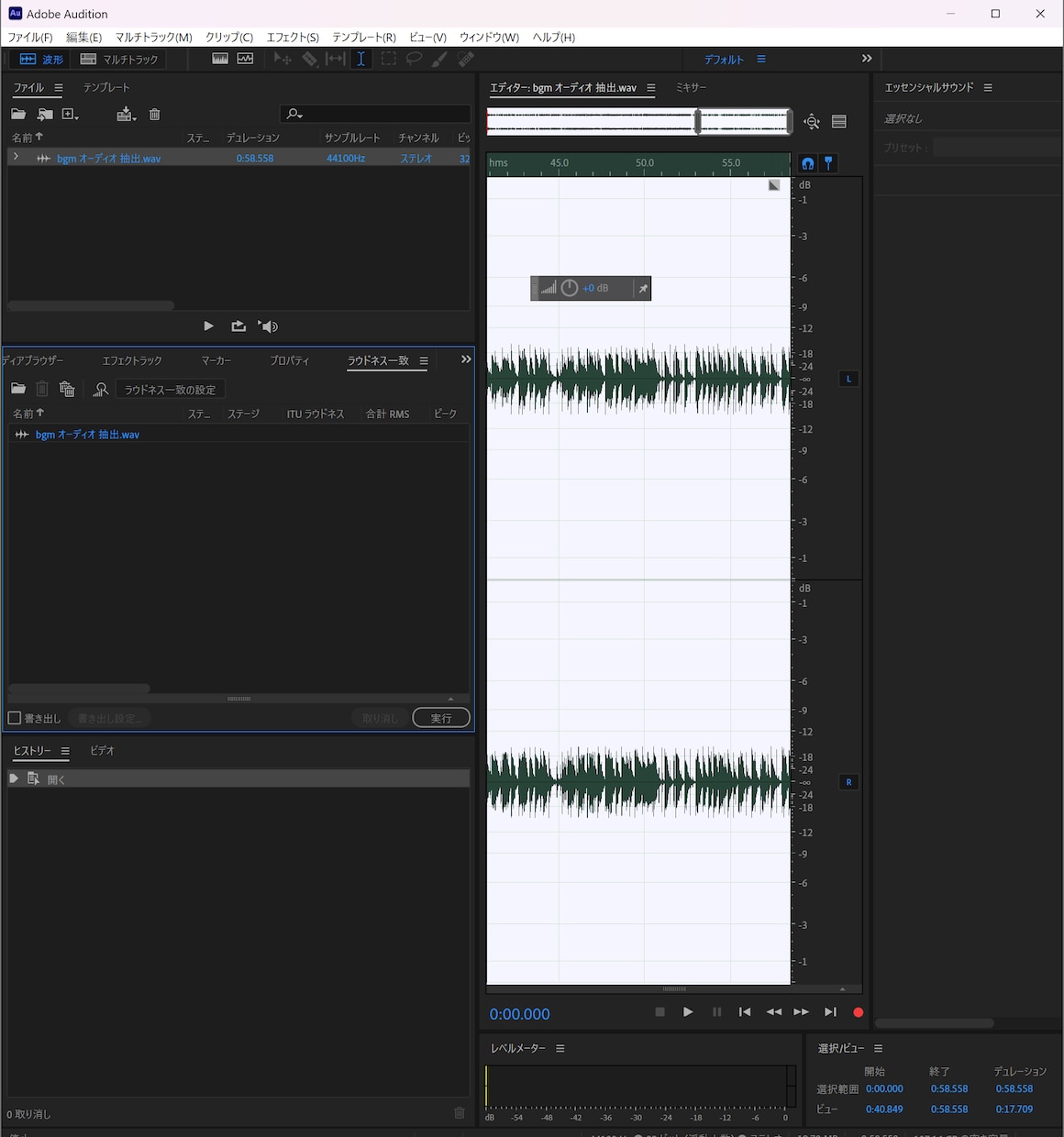Select the Slip tool
The height and width of the screenshot is (1137, 1064).
336,59
